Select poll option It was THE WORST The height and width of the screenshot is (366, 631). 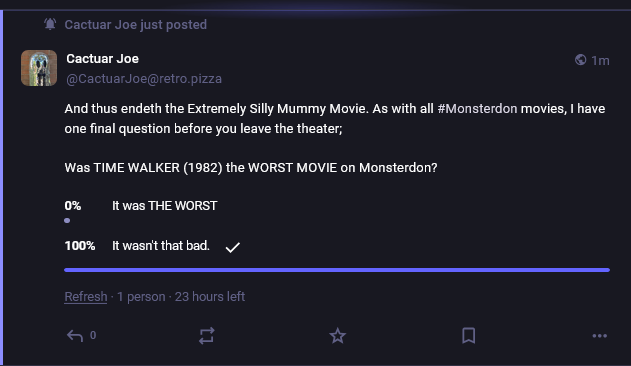tap(165, 206)
